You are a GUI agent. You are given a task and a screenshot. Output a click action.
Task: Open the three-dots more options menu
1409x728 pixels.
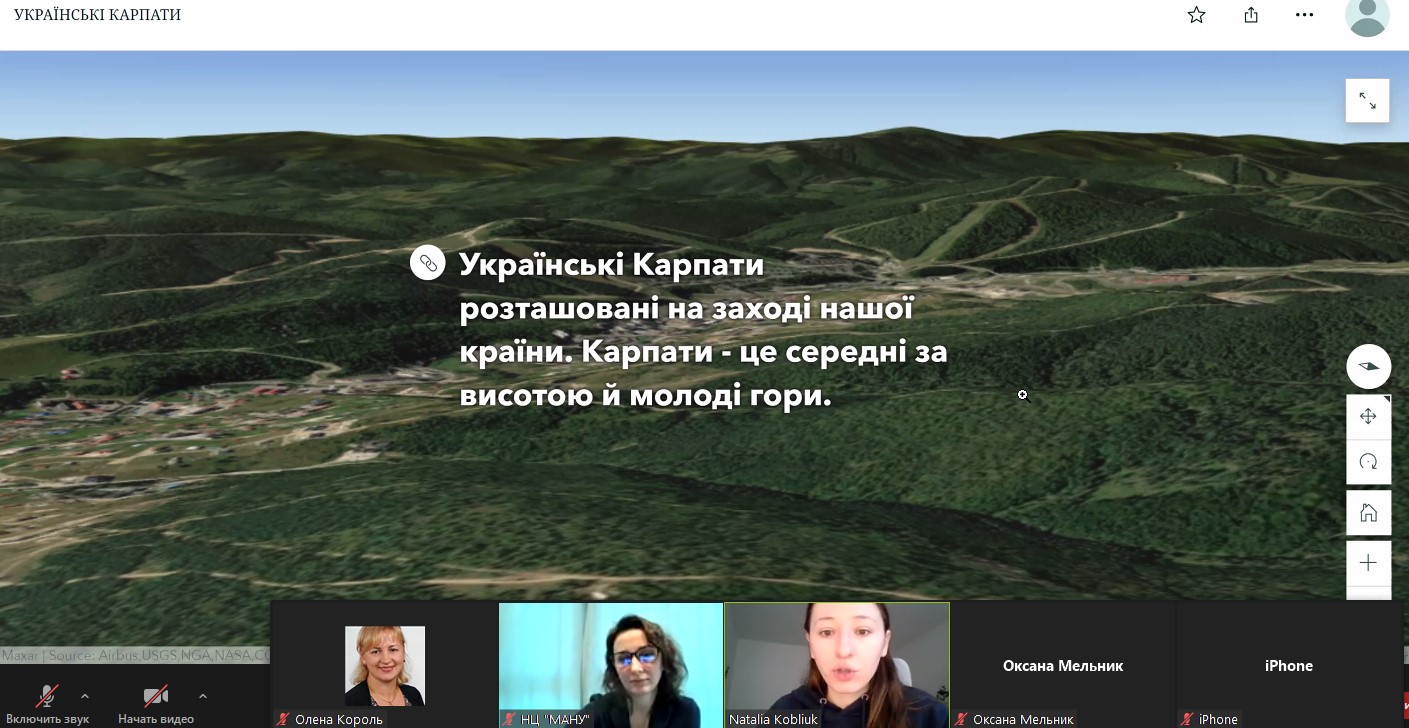(x=1304, y=15)
